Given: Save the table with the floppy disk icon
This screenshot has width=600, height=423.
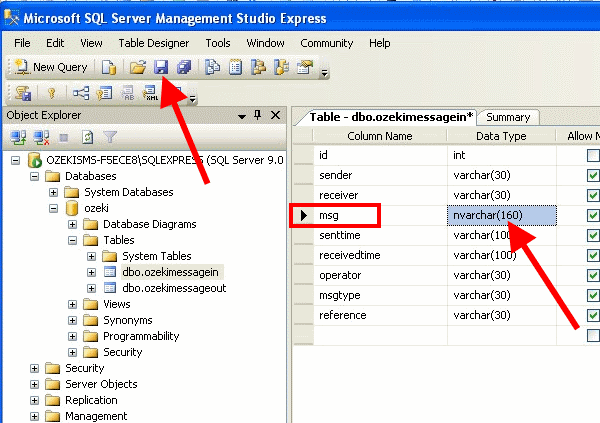Looking at the screenshot, I should tap(161, 67).
